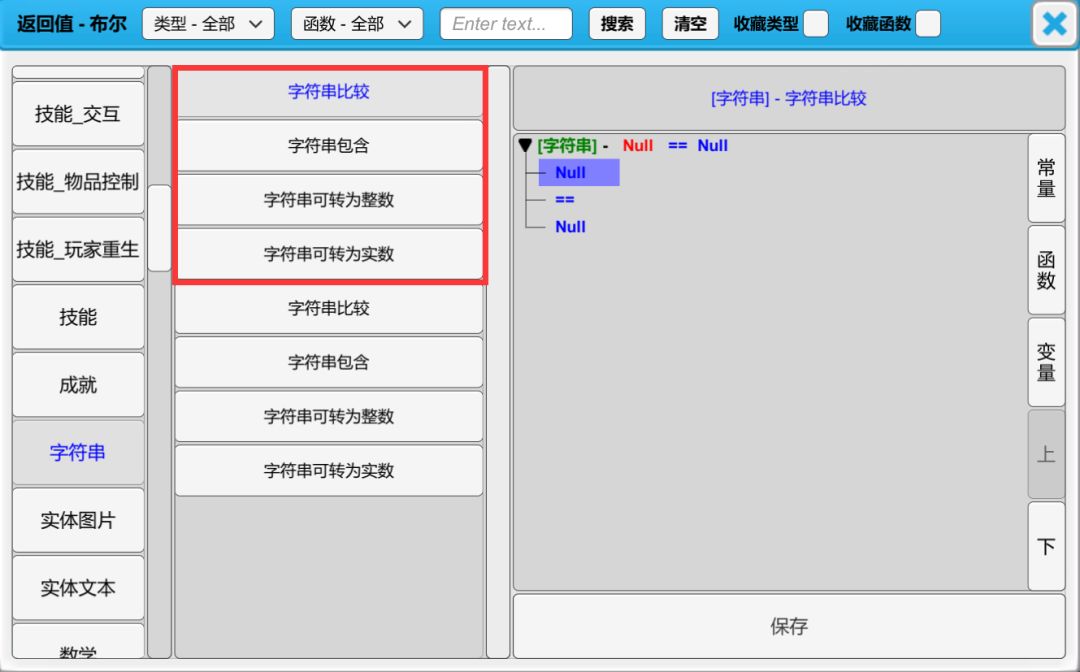
Task: Open the 类型 - 全部 dropdown
Action: coord(208,24)
